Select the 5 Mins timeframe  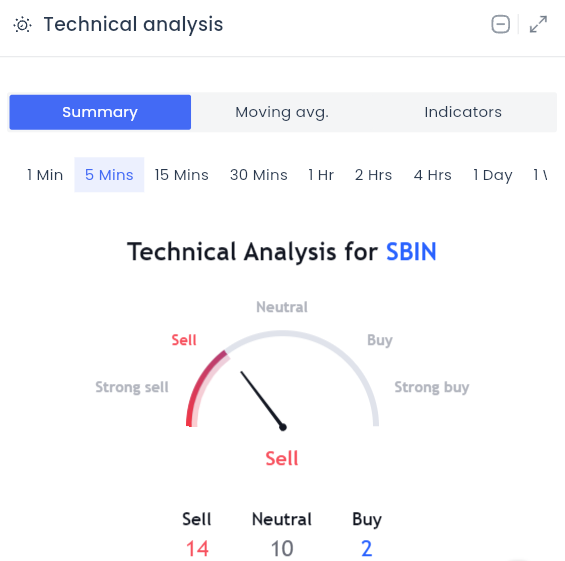coord(109,175)
